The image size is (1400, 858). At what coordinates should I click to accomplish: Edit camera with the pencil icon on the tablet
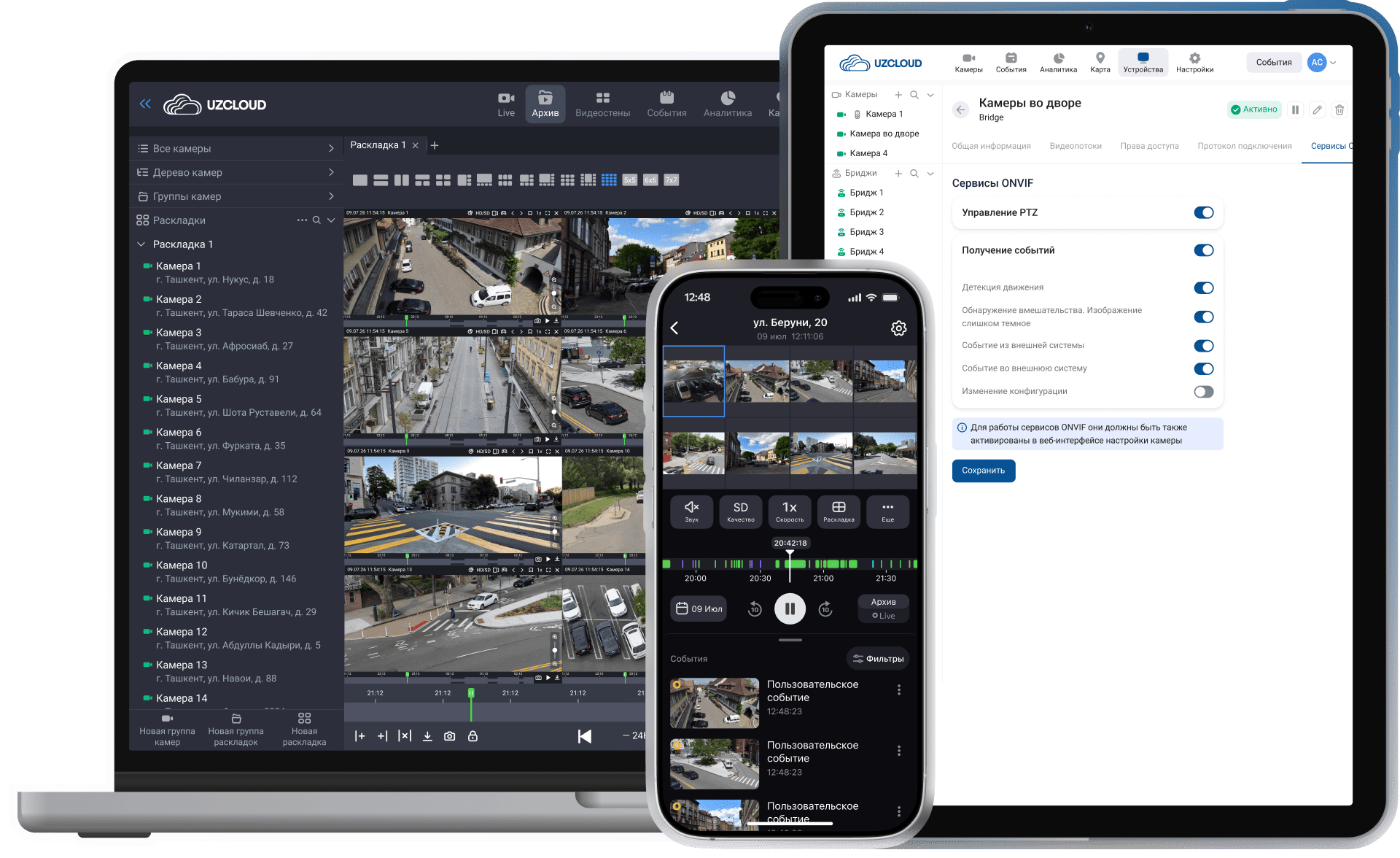[1317, 109]
